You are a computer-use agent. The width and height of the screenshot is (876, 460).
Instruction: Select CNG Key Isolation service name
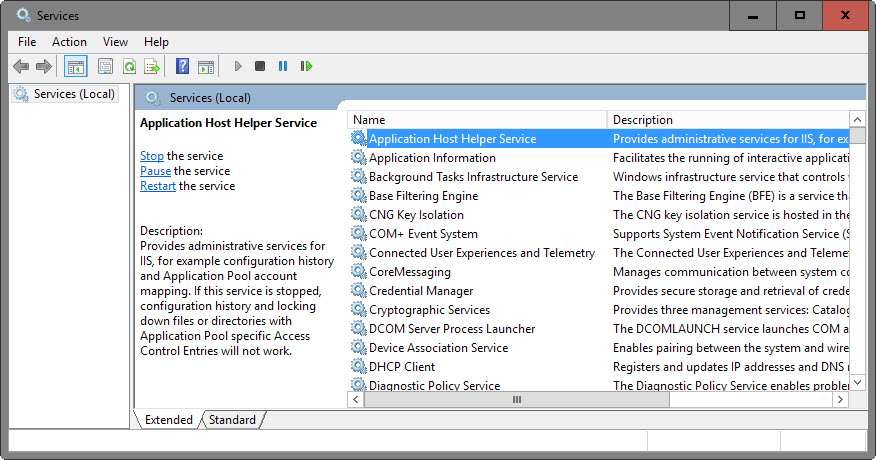pos(416,215)
